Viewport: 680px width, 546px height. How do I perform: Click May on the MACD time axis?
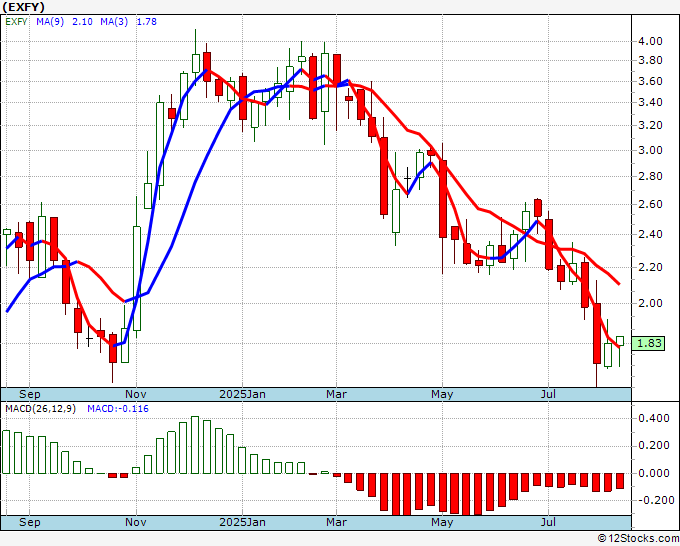[442, 522]
